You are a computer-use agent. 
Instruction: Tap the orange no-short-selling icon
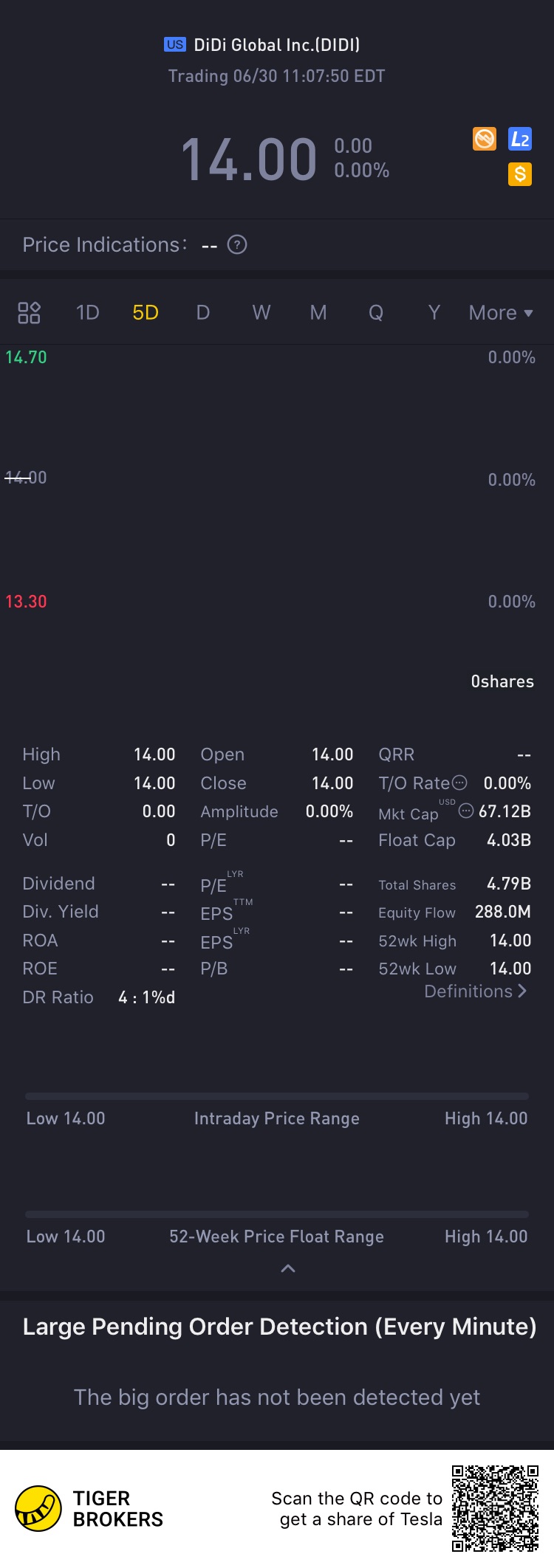(485, 139)
